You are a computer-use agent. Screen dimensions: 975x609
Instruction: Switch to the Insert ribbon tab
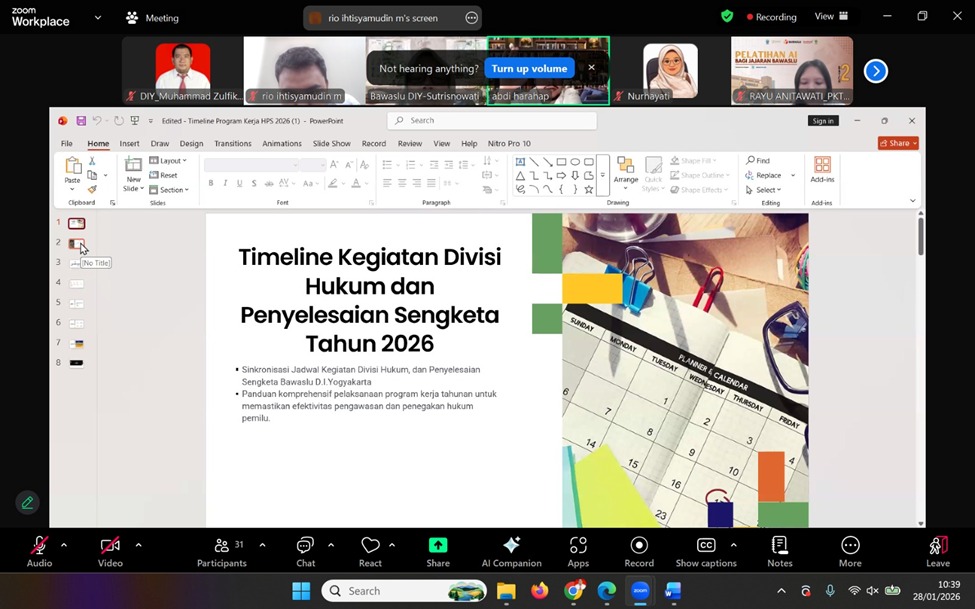point(129,143)
